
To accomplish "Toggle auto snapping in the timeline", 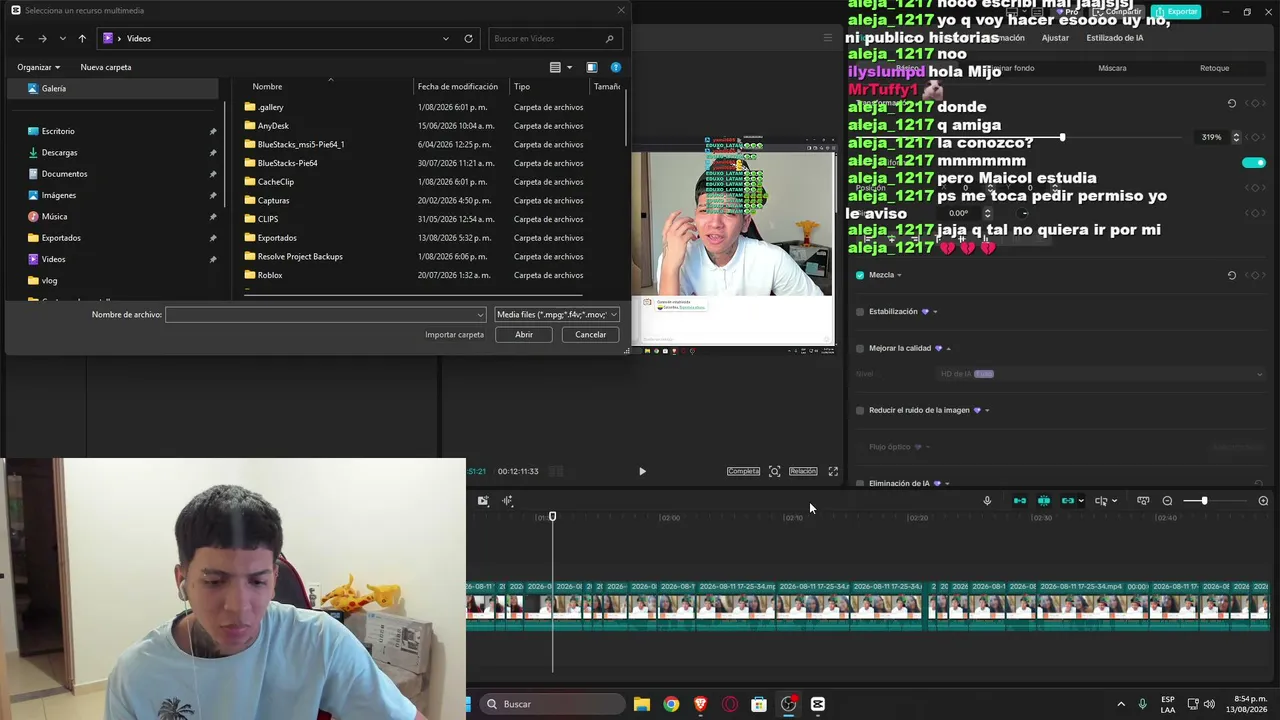I will [1044, 501].
